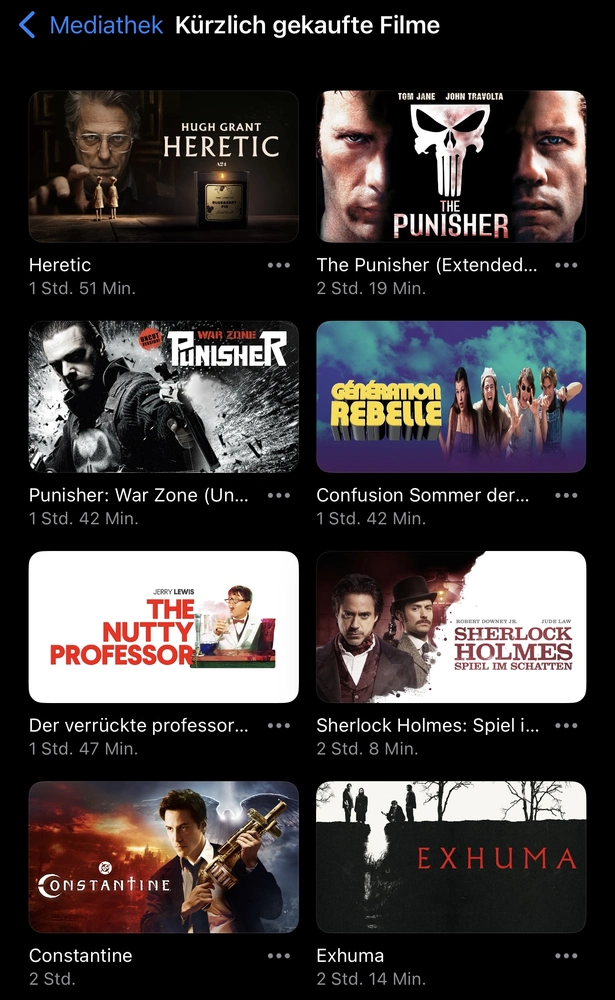Open The Punisher skull poster
The width and height of the screenshot is (615, 1000).
451,166
